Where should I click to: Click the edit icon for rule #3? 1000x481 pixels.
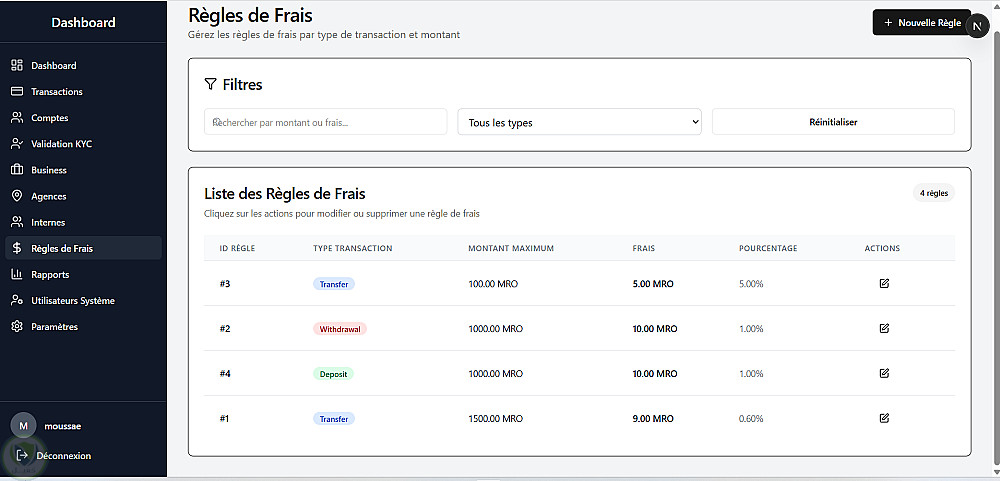(884, 284)
